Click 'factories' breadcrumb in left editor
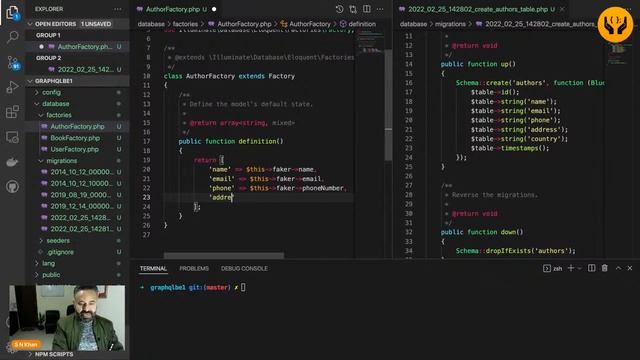 (185, 24)
